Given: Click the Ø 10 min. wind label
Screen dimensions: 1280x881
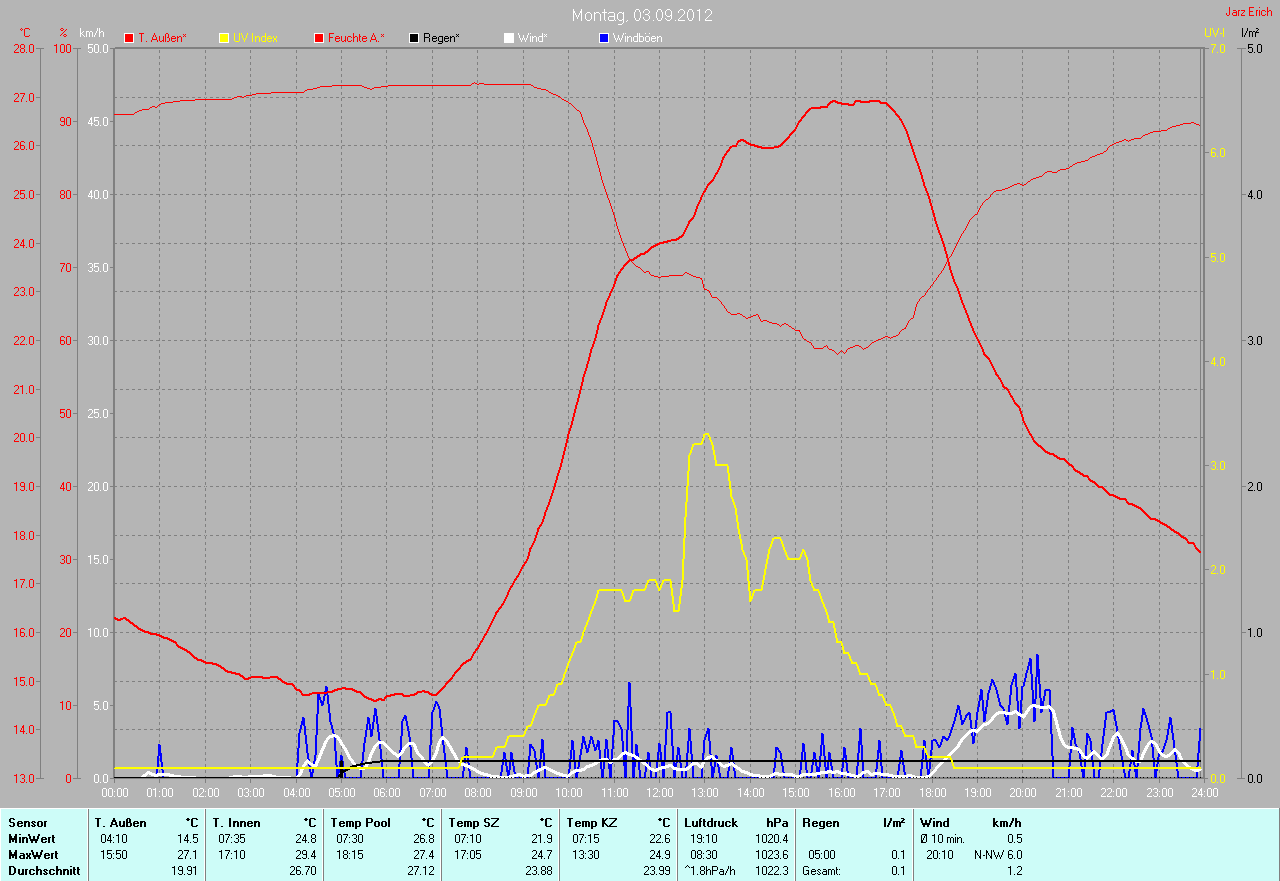Looking at the screenshot, I should click(942, 839).
